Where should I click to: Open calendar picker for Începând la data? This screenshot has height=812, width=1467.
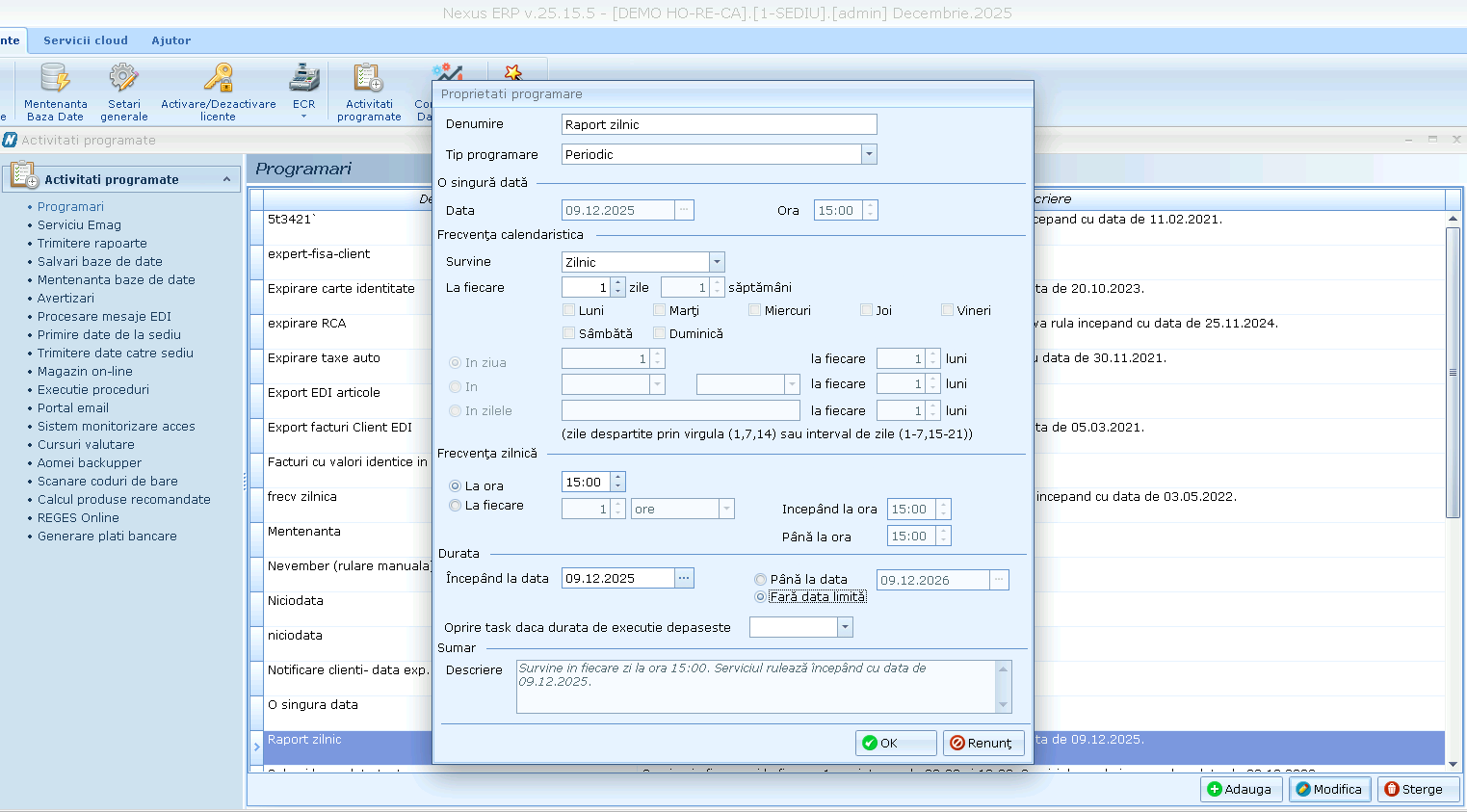pyautogui.click(x=684, y=578)
